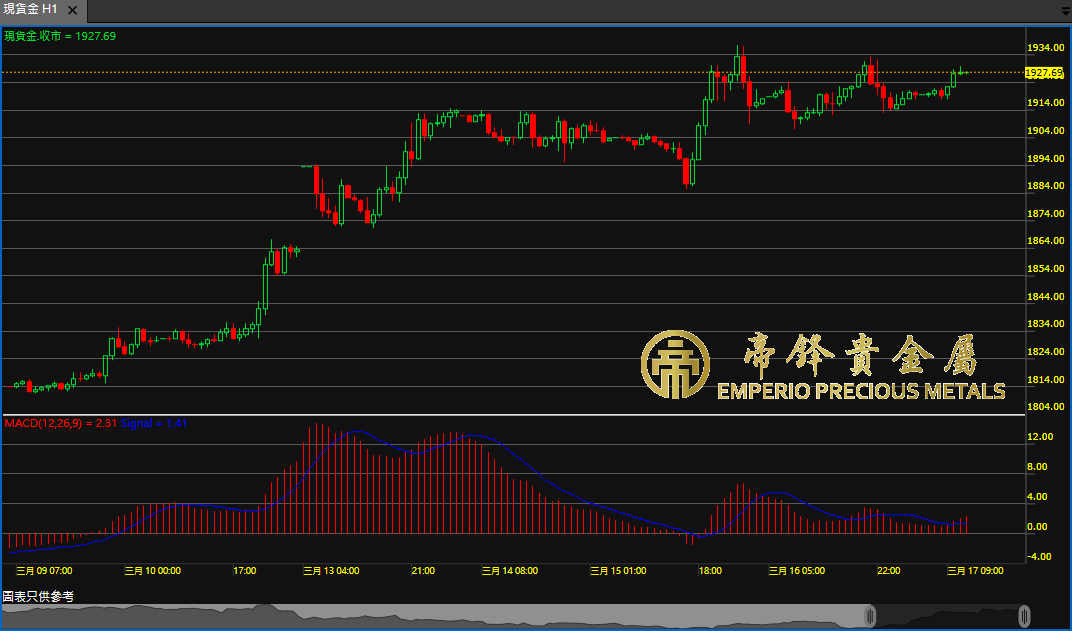Click the EMPERIO PRECIOUS METALS watermark text

861,391
